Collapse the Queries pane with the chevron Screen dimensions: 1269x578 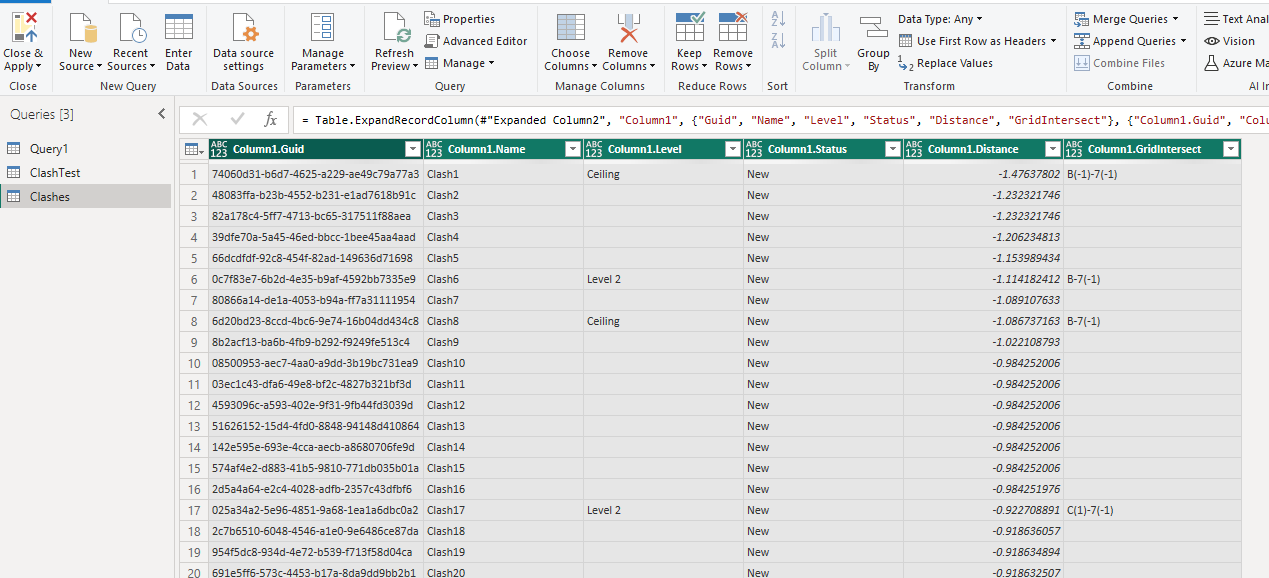pyautogui.click(x=162, y=114)
